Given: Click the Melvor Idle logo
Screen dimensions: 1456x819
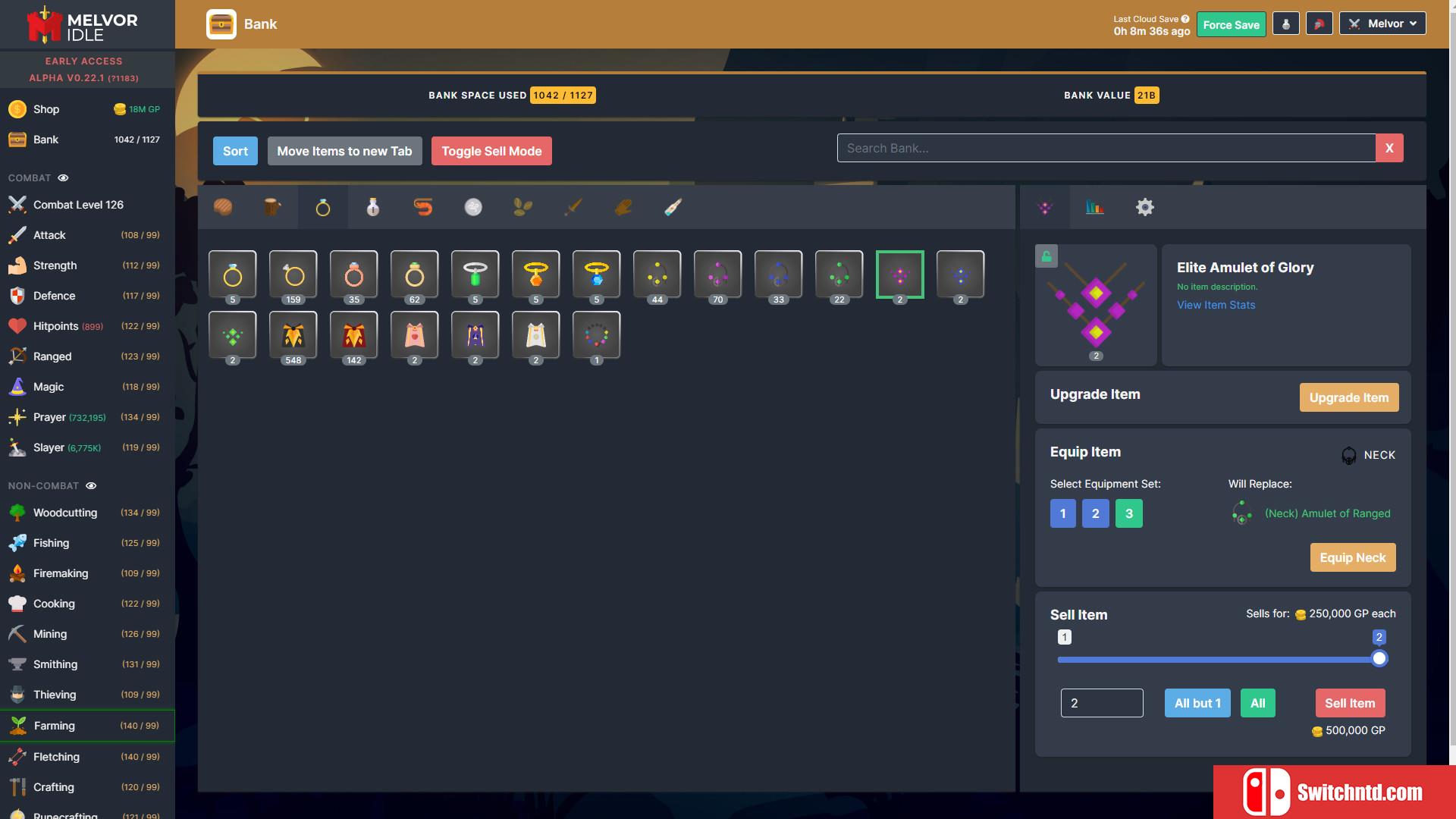Looking at the screenshot, I should coord(82,25).
